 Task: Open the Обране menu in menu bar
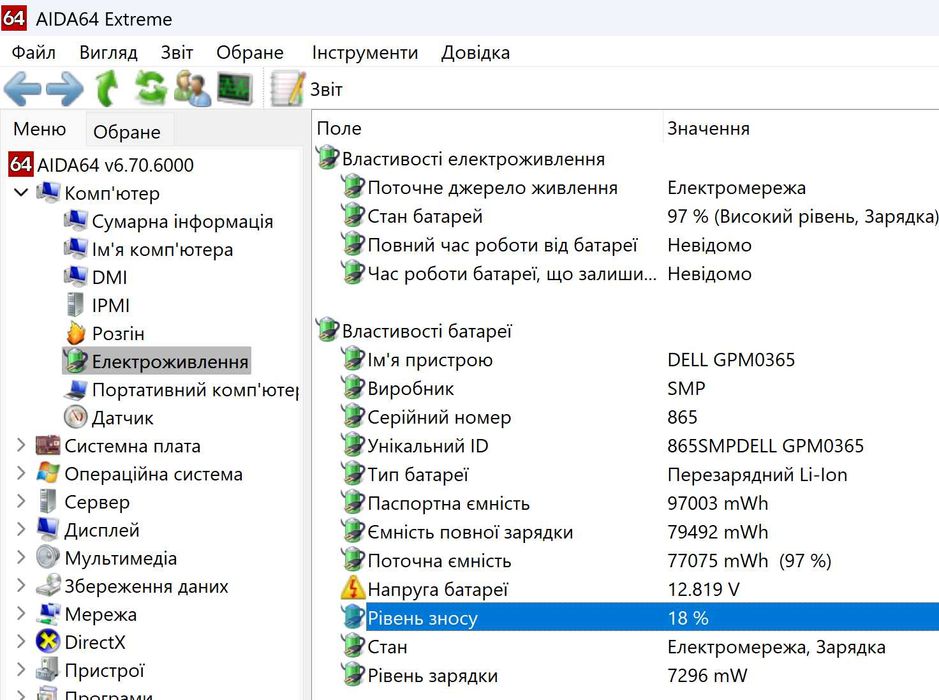250,53
